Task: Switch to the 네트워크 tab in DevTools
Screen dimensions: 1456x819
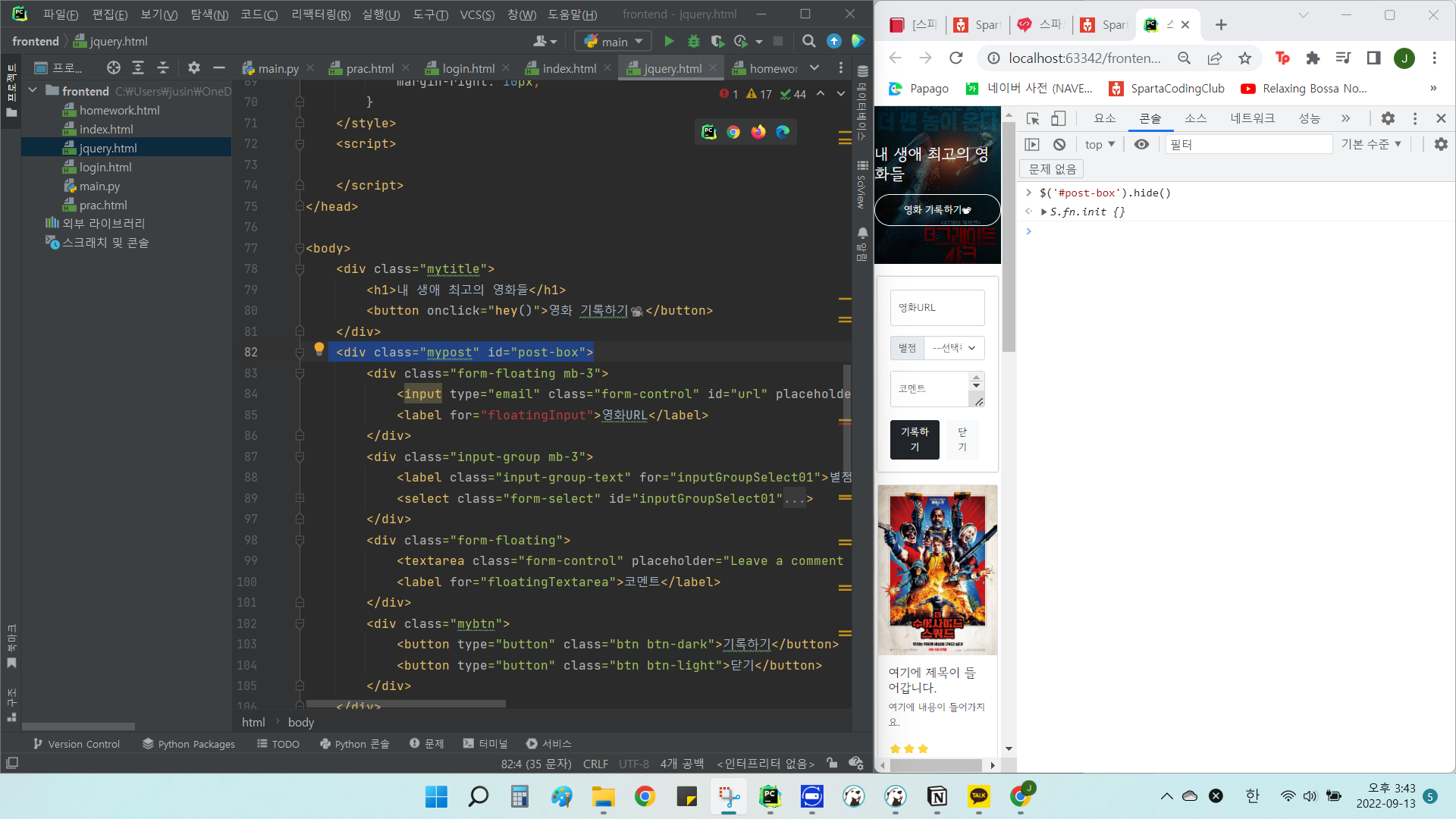Action: point(1252,118)
